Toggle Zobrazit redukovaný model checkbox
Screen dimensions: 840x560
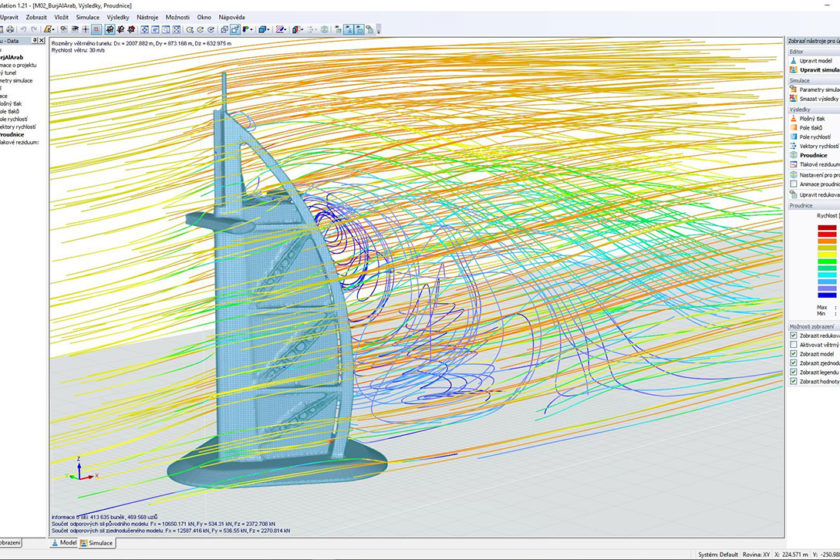click(793, 335)
